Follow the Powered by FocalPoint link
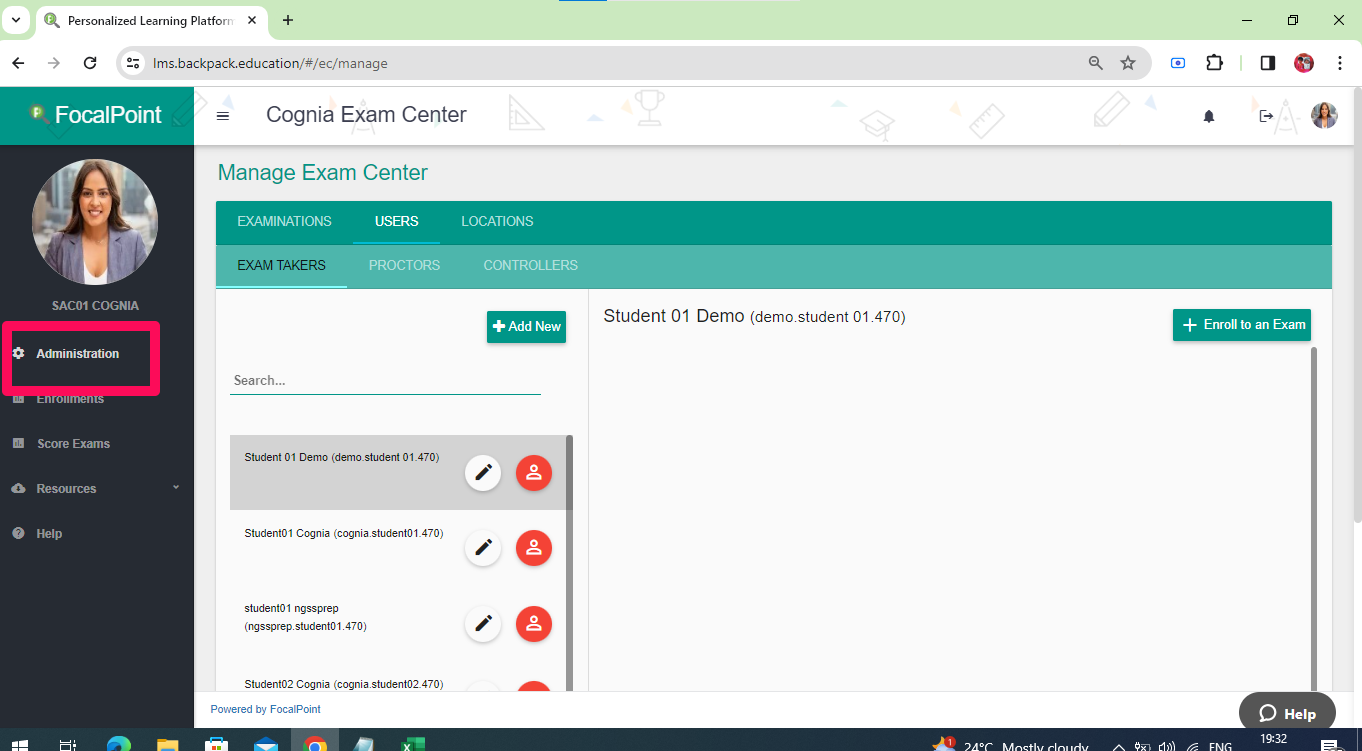The image size is (1362, 751). 265,709
